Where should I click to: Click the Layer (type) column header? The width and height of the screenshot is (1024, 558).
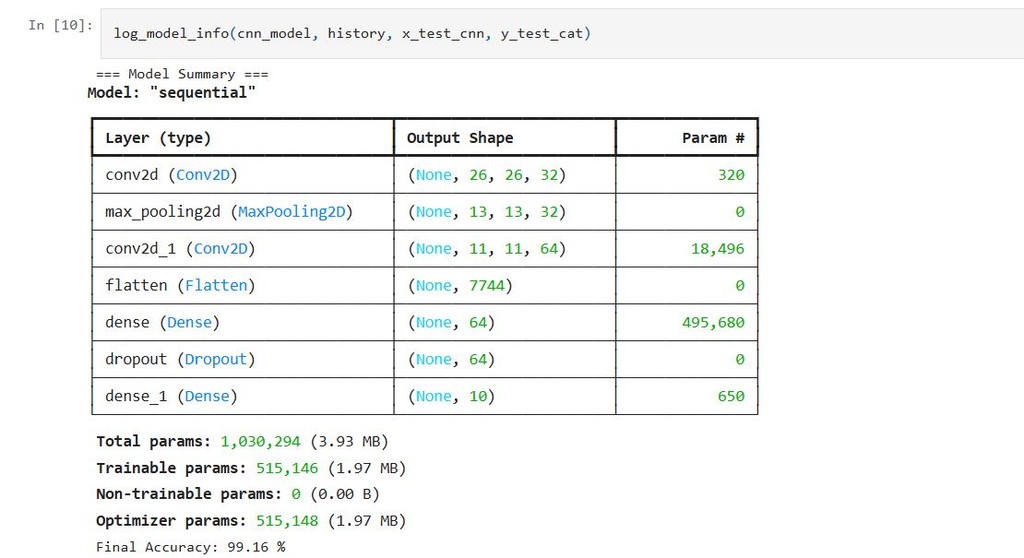click(158, 138)
